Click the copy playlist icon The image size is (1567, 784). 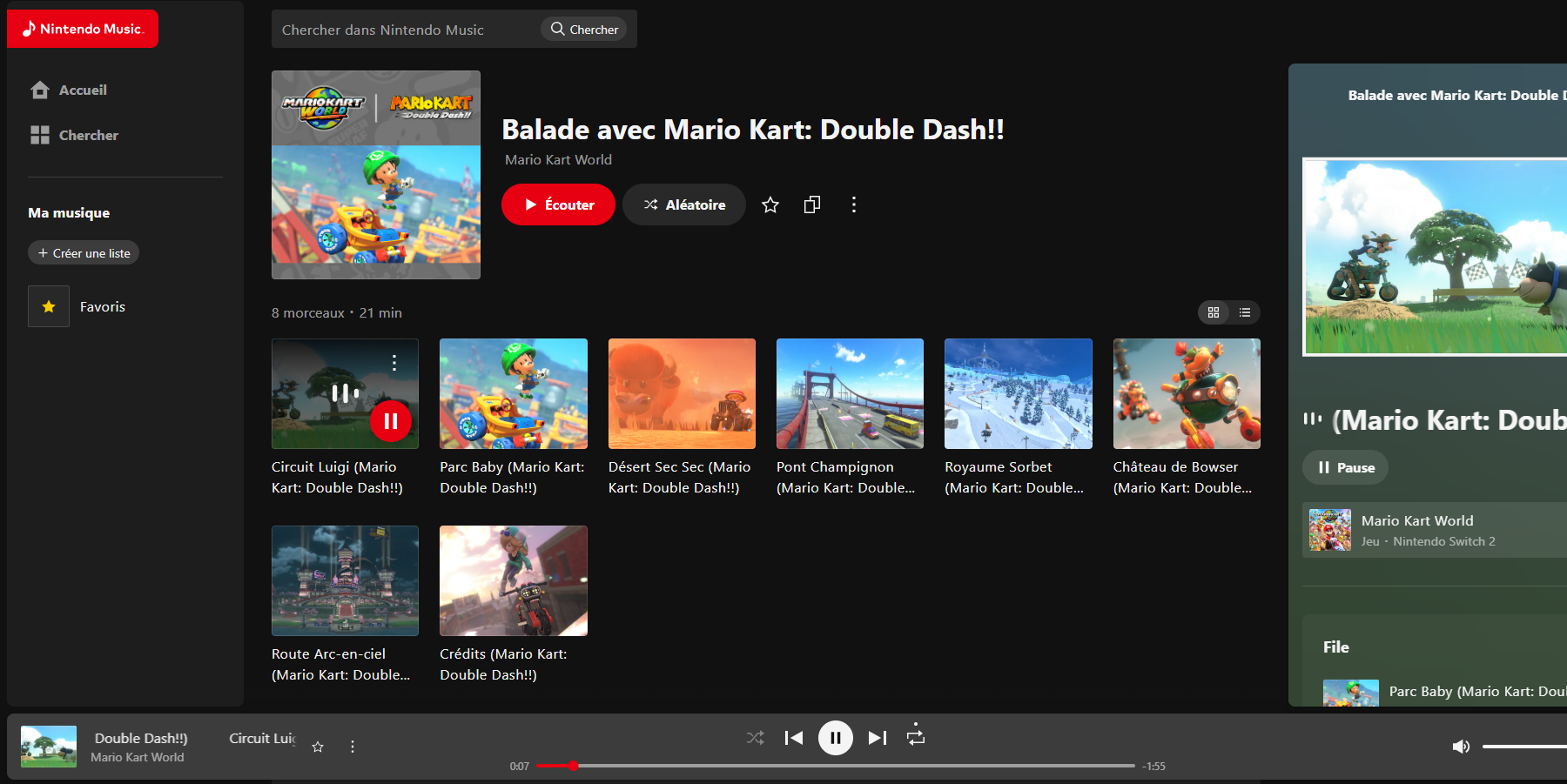[x=812, y=204]
